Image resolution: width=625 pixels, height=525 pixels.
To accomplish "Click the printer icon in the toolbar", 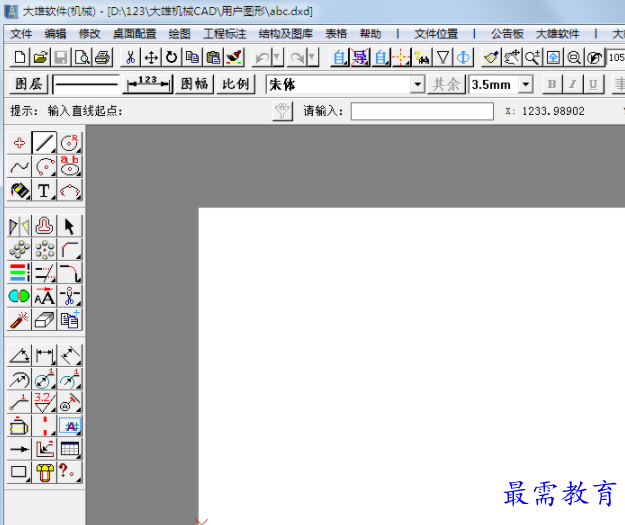I will pyautogui.click(x=102, y=58).
